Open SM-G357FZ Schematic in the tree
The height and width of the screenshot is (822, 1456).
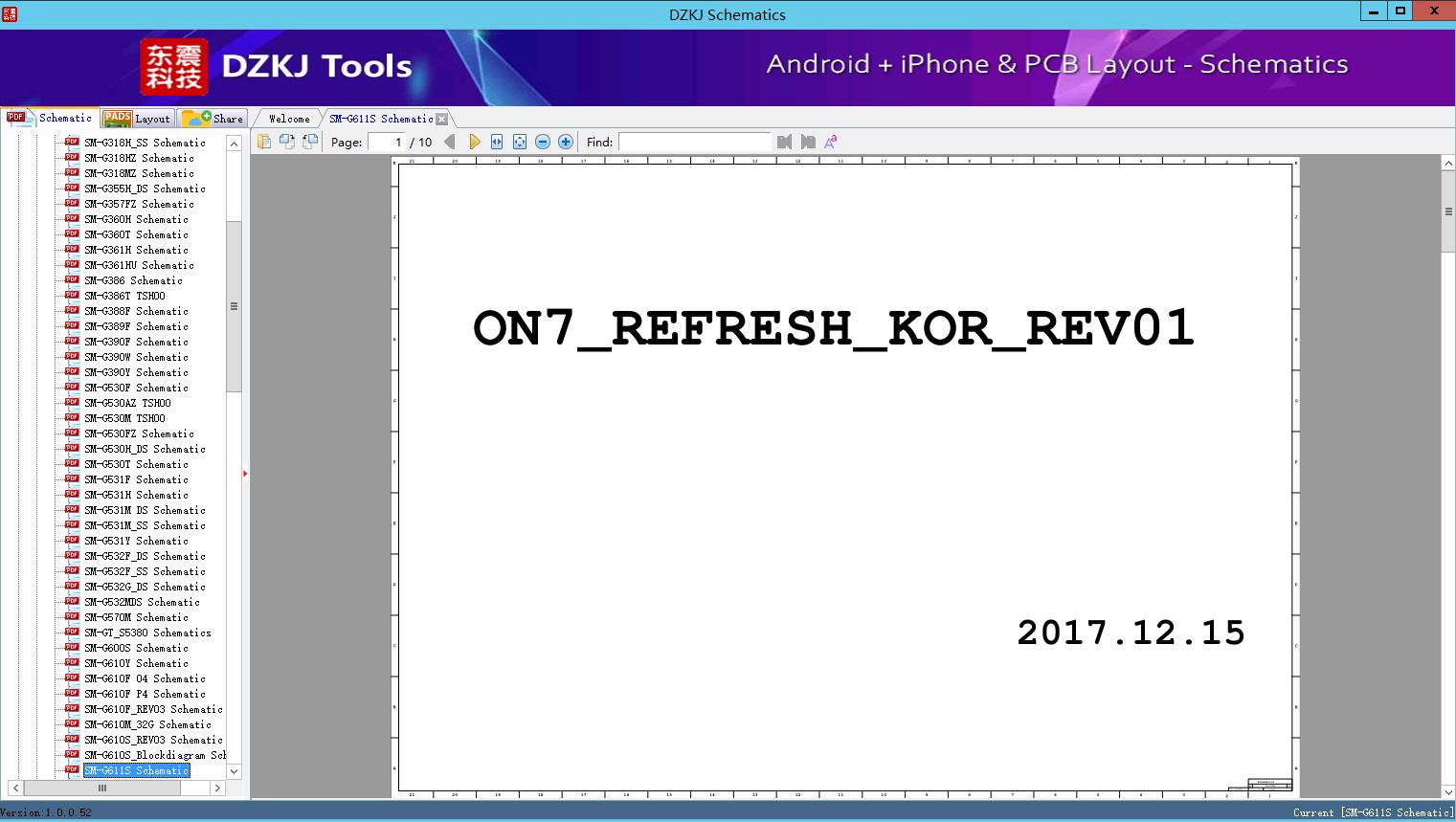[139, 204]
